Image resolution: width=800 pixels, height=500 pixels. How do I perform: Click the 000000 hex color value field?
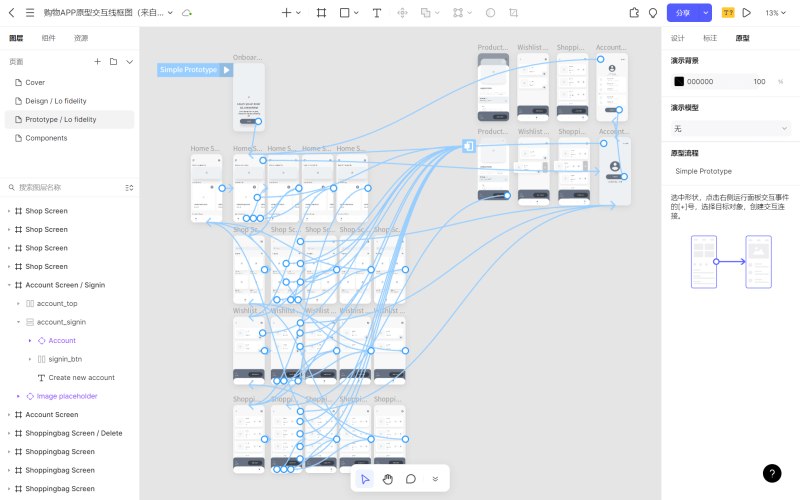point(700,81)
